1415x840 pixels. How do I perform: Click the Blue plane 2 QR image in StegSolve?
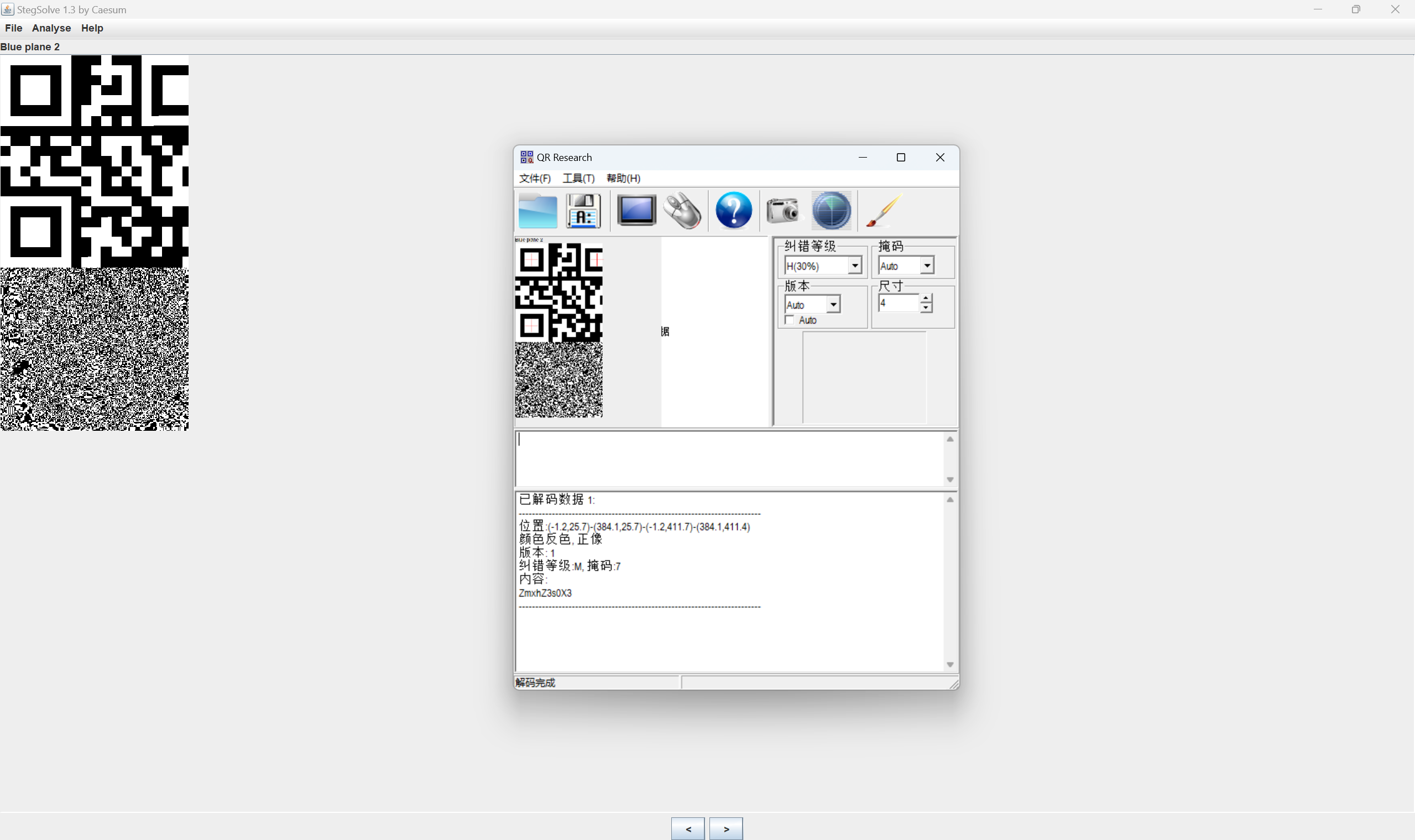(x=94, y=243)
